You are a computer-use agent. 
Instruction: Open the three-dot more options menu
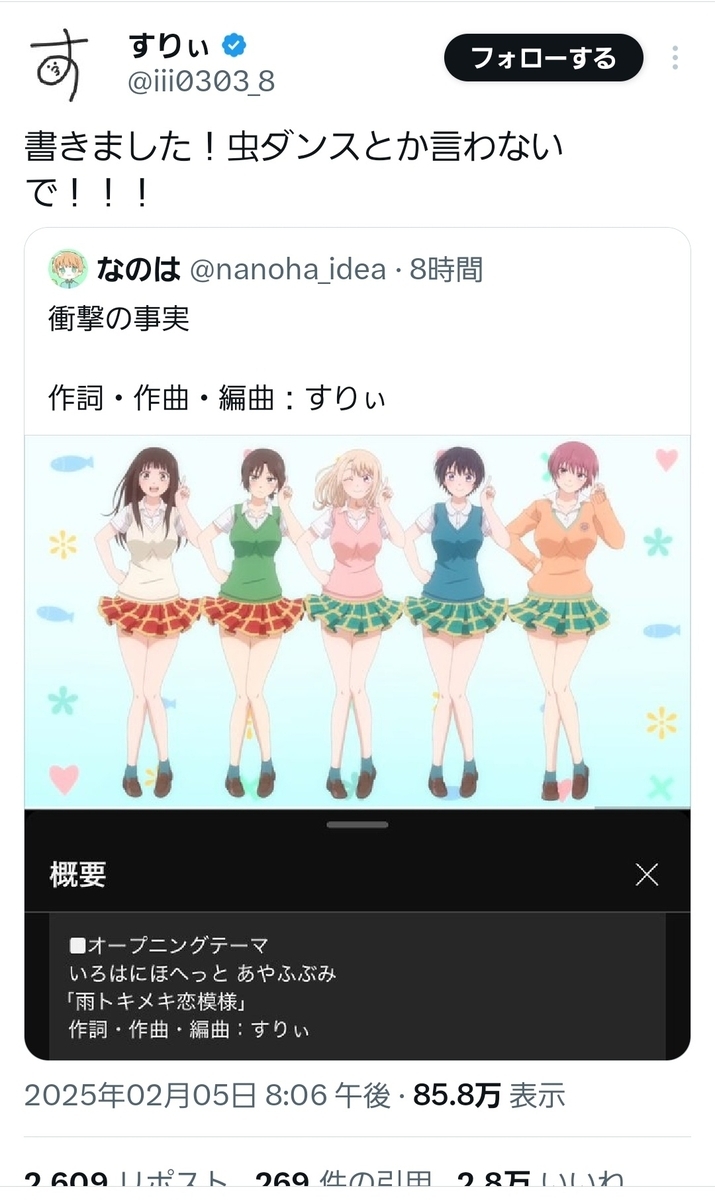tap(675, 58)
